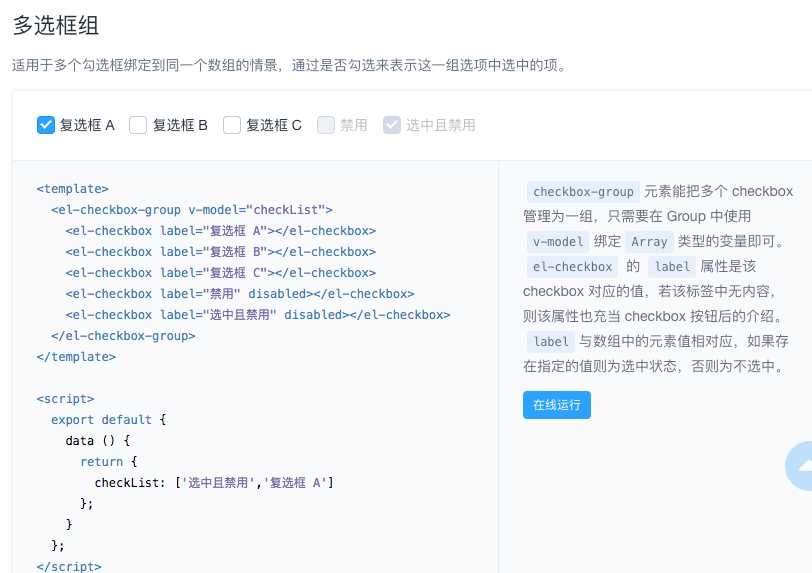Screen dimensions: 812x573
Task: Uncheck the 复选框 A checkbox
Action: point(46,125)
